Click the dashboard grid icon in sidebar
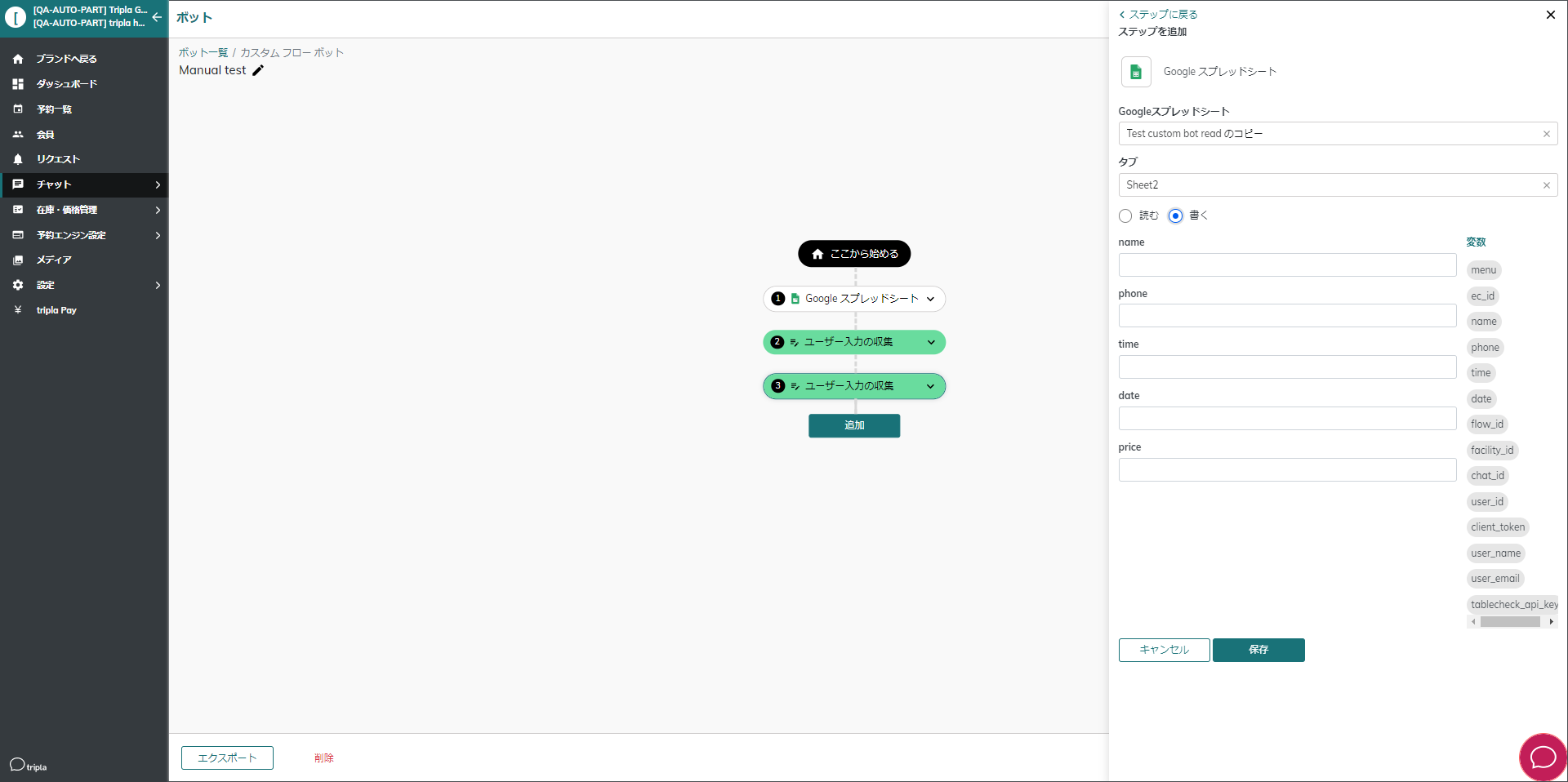Screen dimensions: 1568x782 tap(18, 84)
